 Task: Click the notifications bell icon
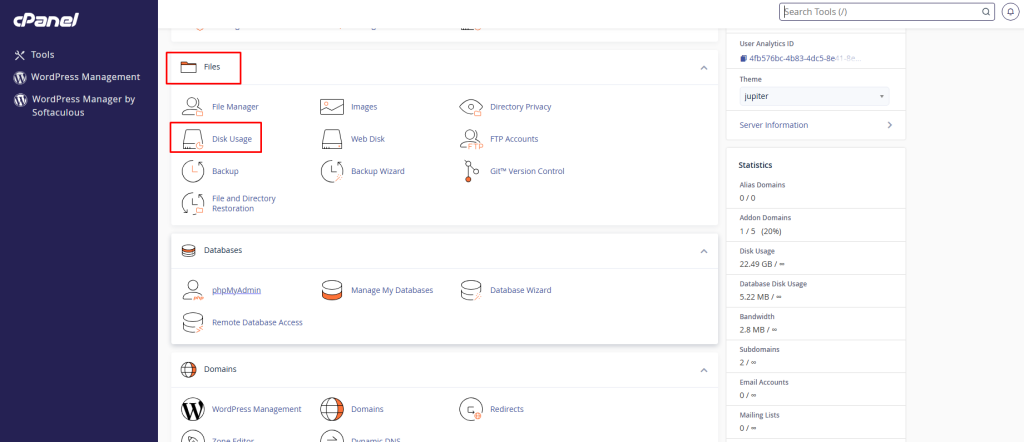pos(1008,12)
